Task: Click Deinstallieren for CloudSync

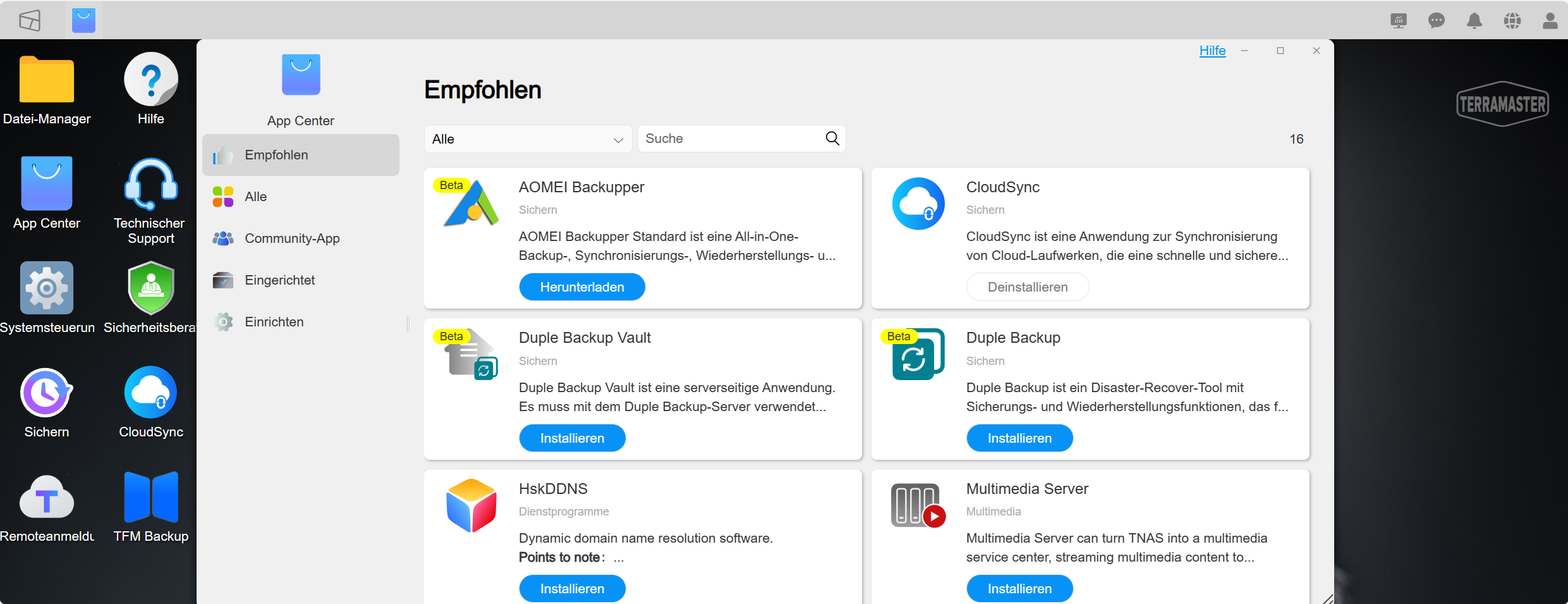Action: click(x=1027, y=287)
